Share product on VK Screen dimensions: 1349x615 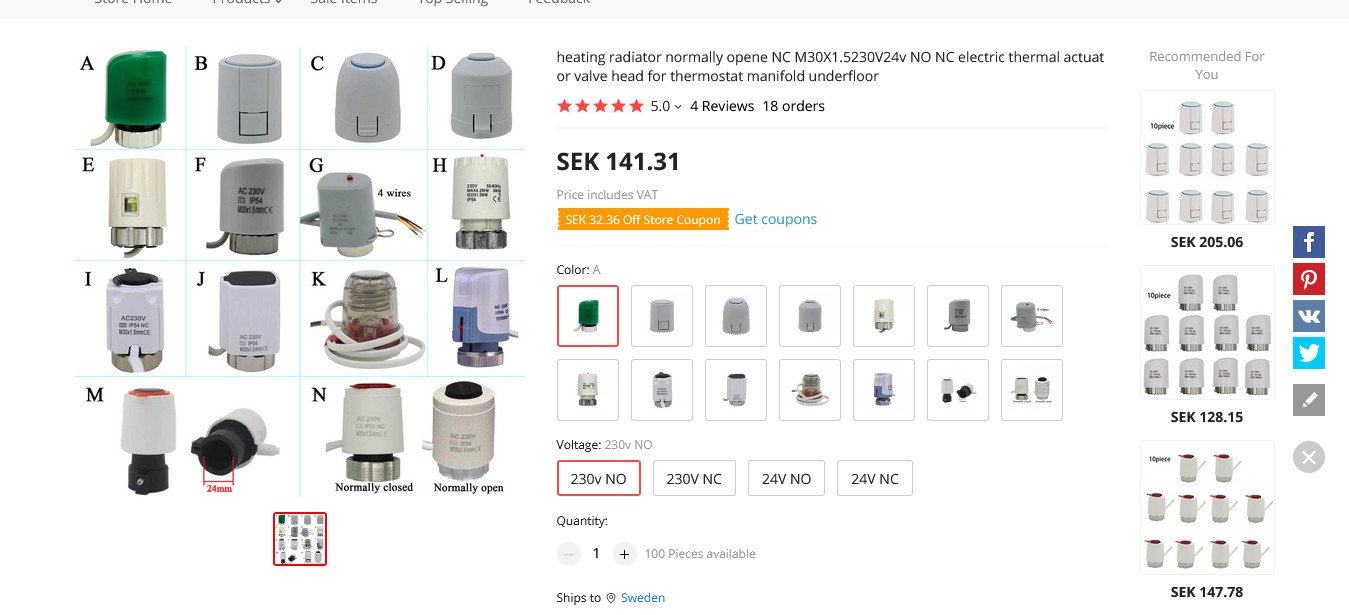[x=1308, y=316]
